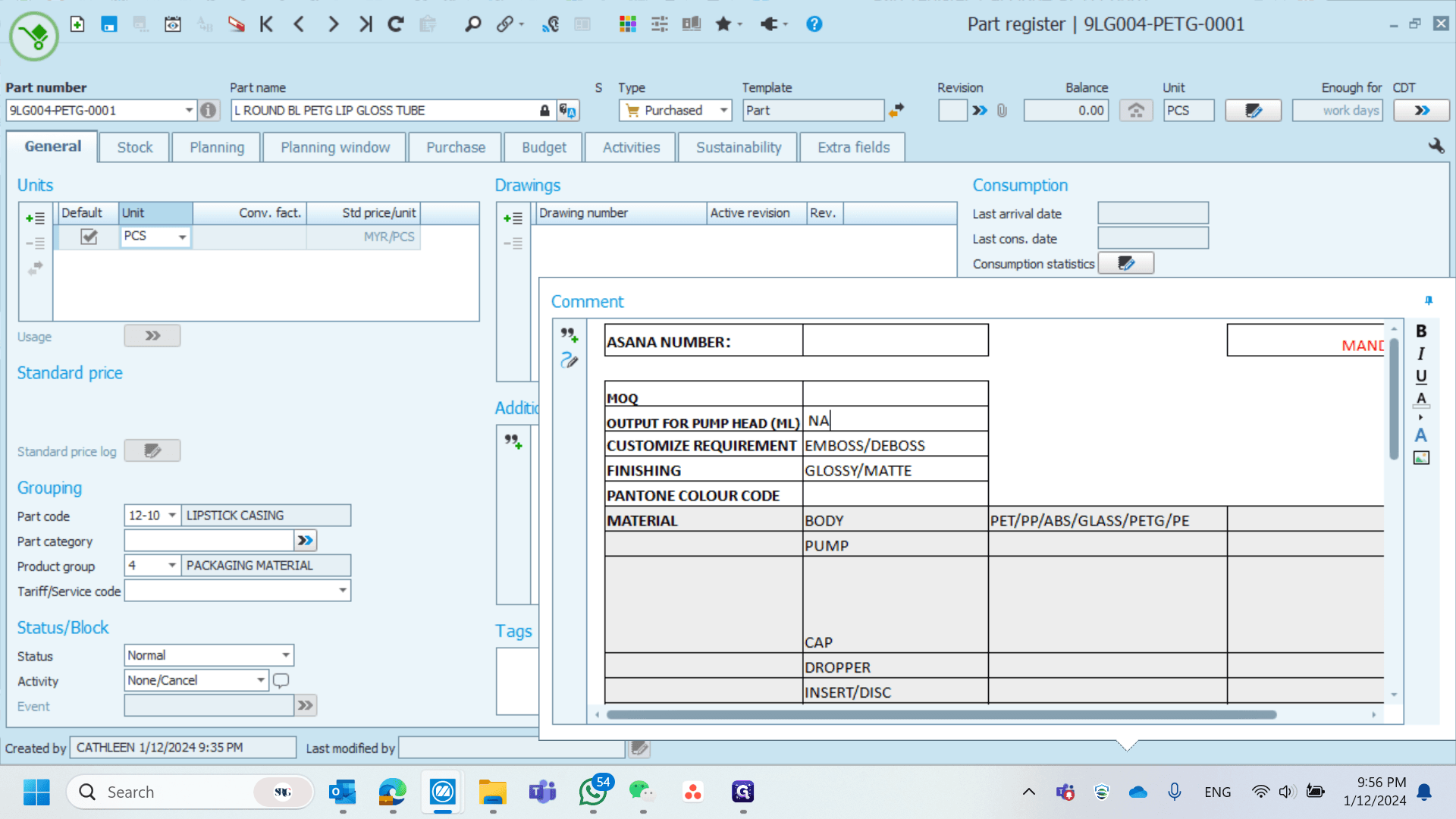Pin the Comment panel
The image size is (1456, 819).
coord(1429,300)
